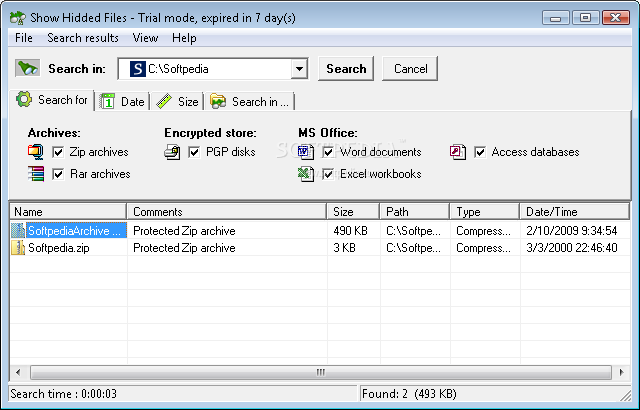
Task: Click the horizontal scrollbar thumb
Action: pos(321,372)
